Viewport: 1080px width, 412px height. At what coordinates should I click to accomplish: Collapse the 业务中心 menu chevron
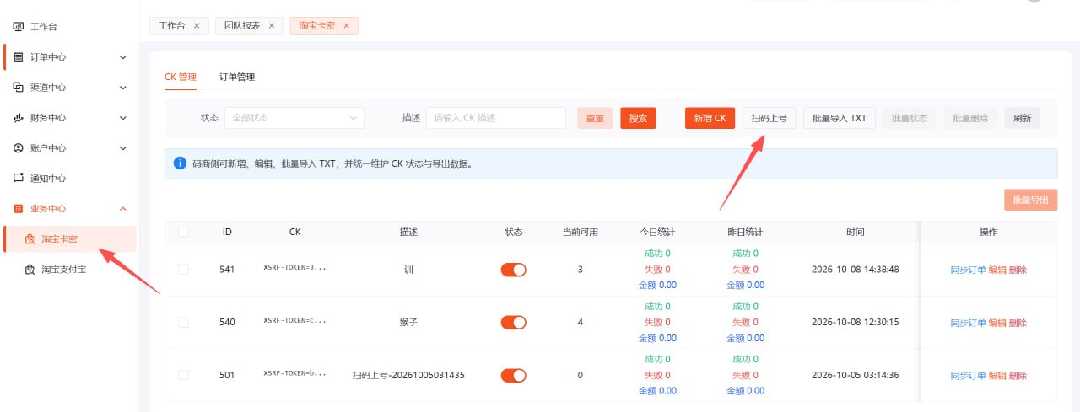[x=123, y=208]
